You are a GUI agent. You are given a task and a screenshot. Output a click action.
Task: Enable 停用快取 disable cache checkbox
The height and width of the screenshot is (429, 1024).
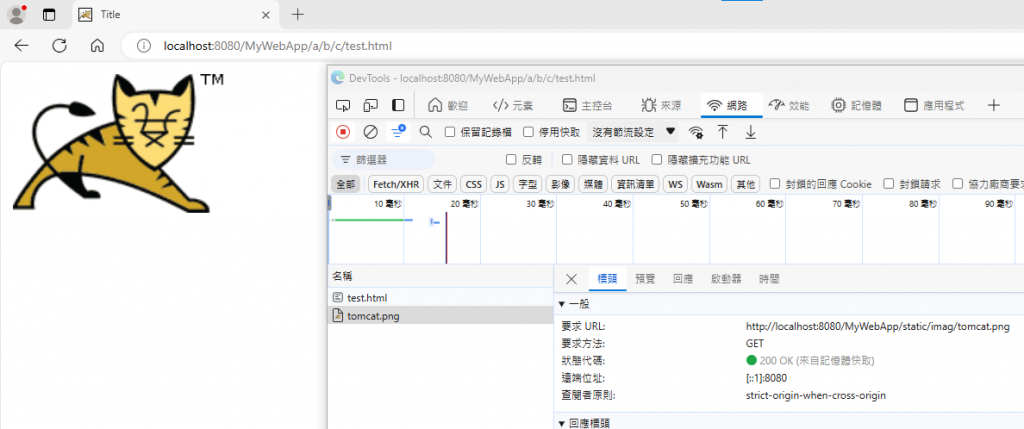pos(528,132)
